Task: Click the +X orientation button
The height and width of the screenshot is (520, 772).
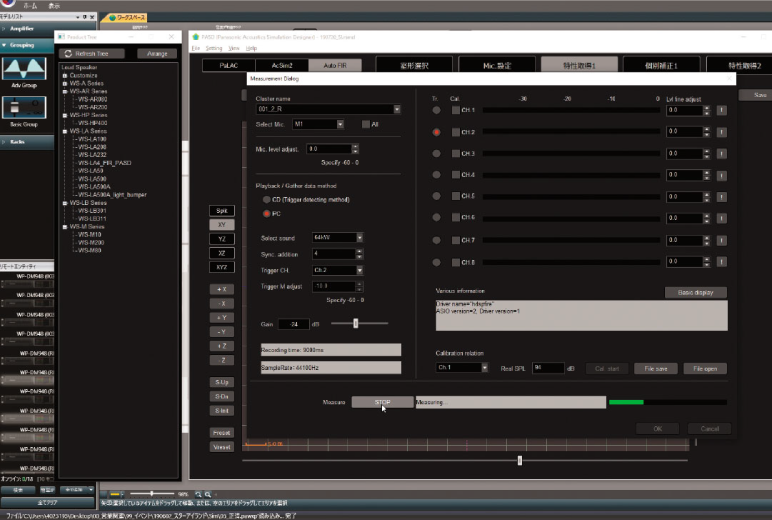Action: pos(221,289)
